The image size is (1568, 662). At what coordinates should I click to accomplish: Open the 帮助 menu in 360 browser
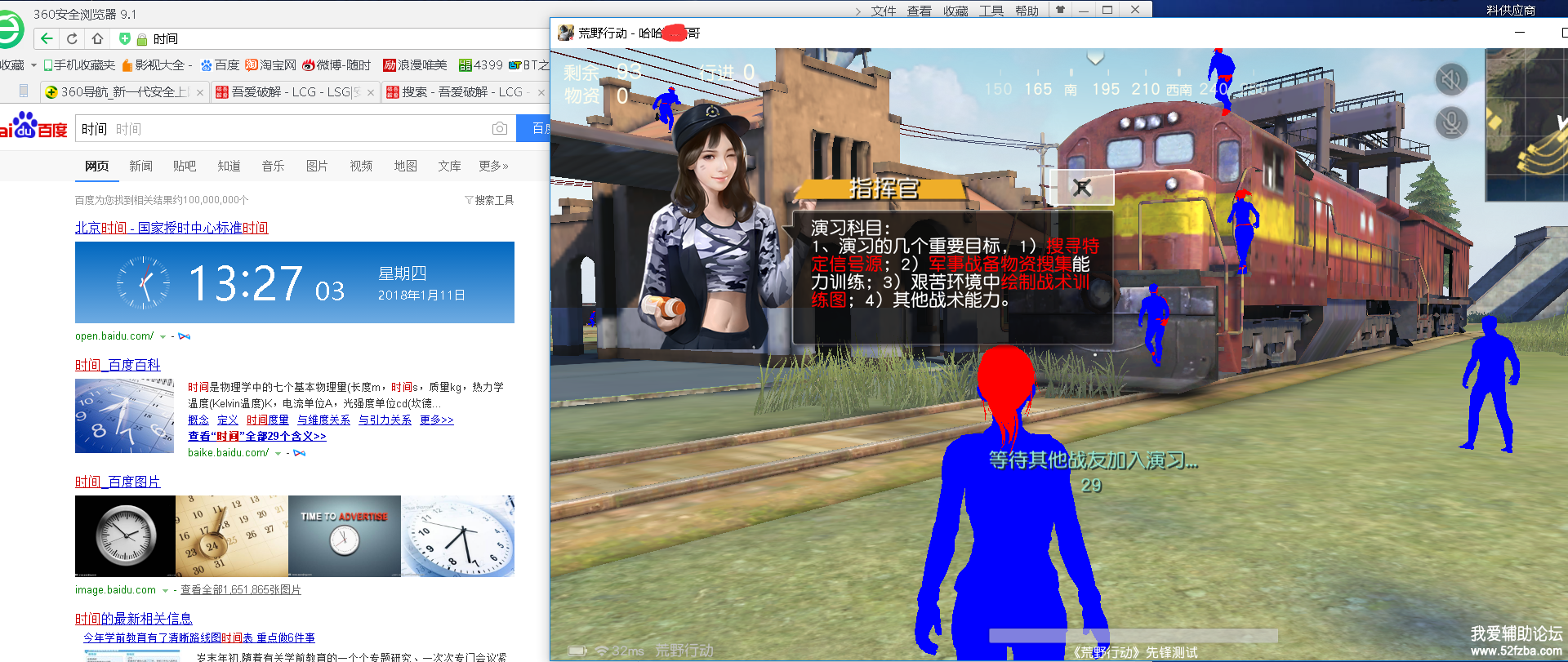pyautogui.click(x=1027, y=11)
